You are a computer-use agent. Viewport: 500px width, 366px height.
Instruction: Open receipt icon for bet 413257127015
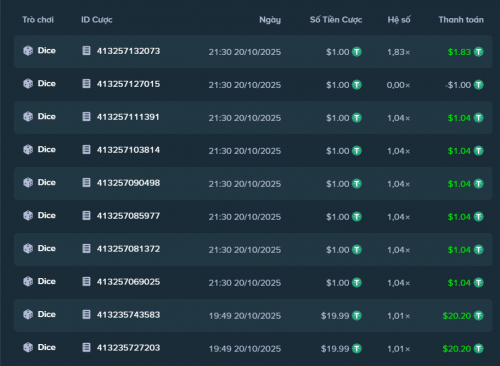click(86, 84)
